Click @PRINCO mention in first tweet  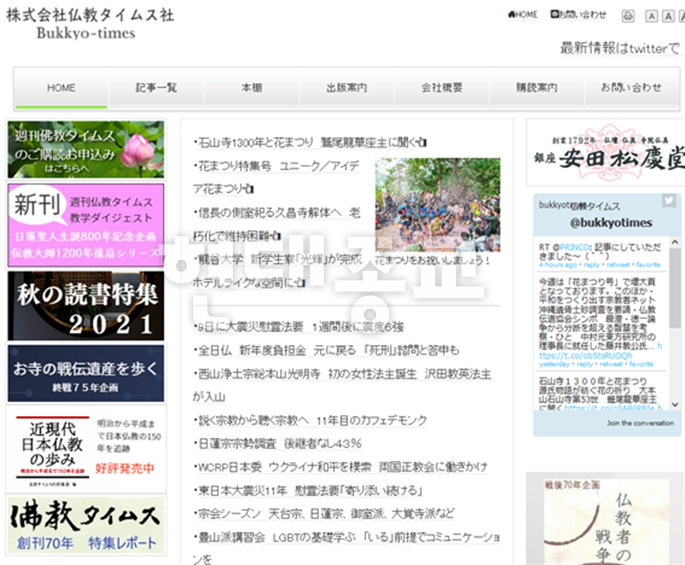(573, 247)
